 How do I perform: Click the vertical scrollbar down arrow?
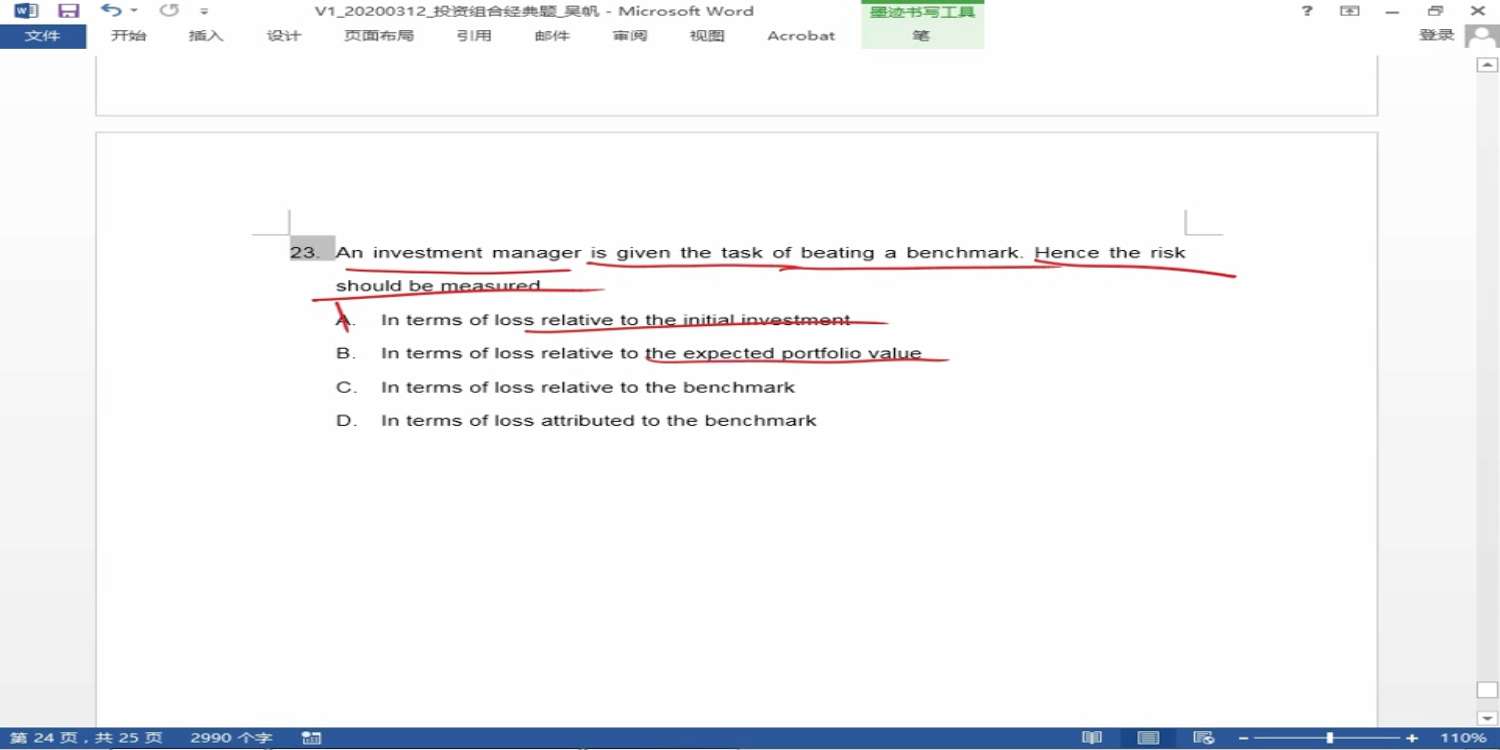(x=1486, y=717)
